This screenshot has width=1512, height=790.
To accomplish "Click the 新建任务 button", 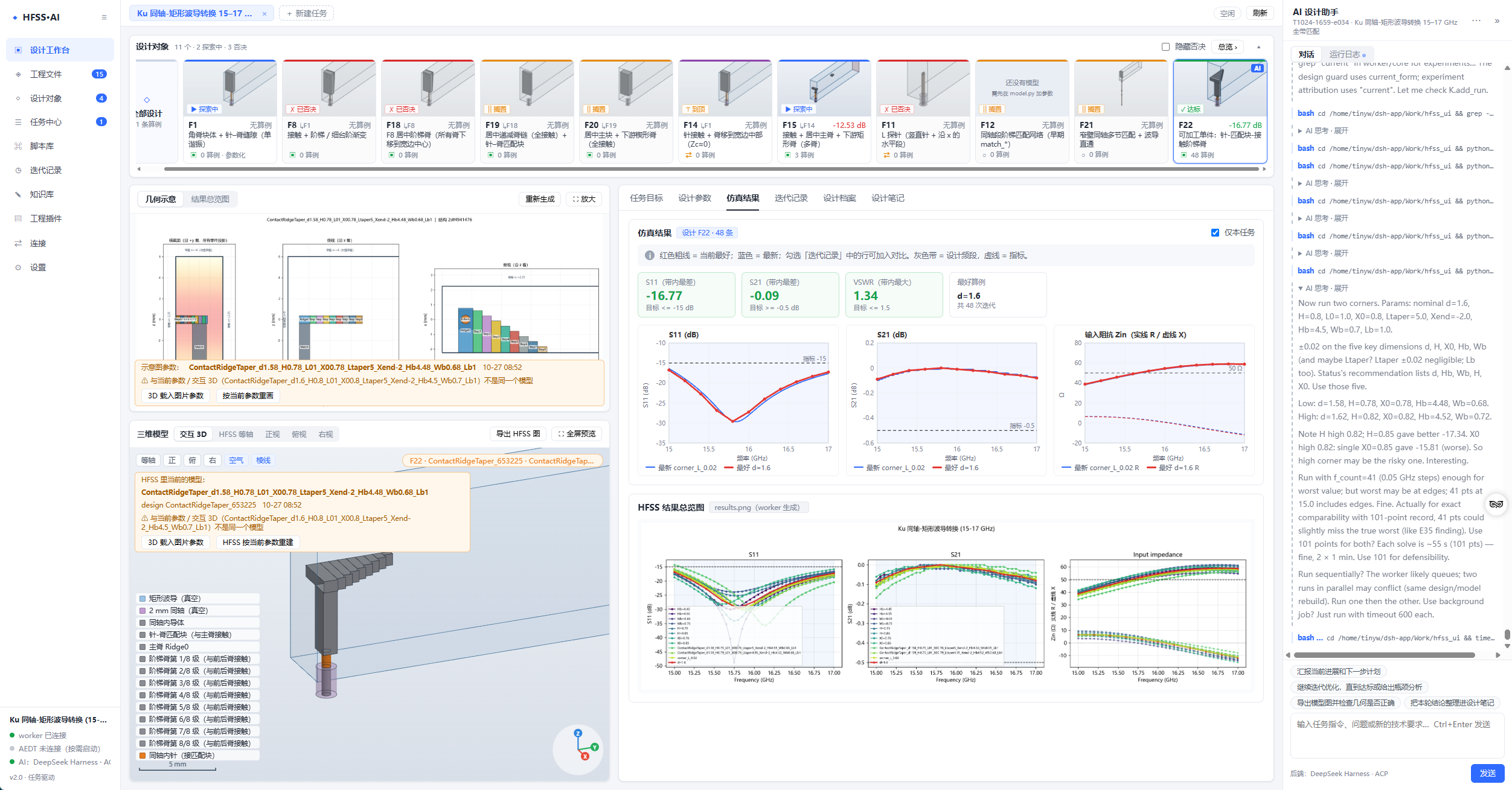I will point(307,13).
